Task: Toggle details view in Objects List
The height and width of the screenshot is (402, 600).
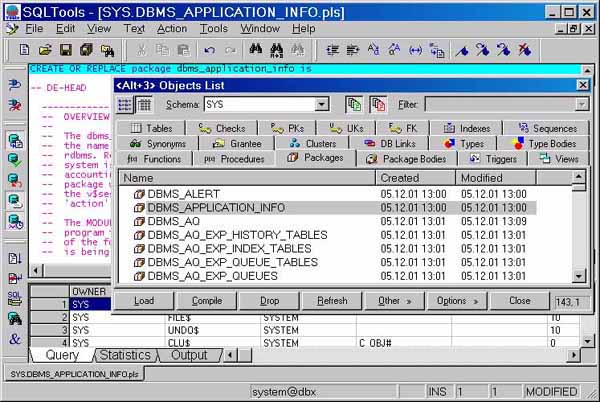Action: click(x=144, y=104)
